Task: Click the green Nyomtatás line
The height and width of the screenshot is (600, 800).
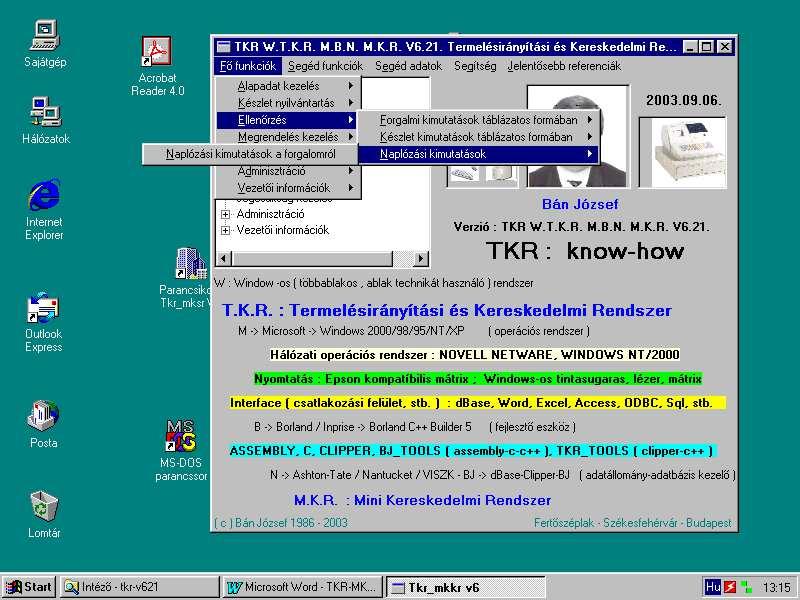Action: coord(478,379)
